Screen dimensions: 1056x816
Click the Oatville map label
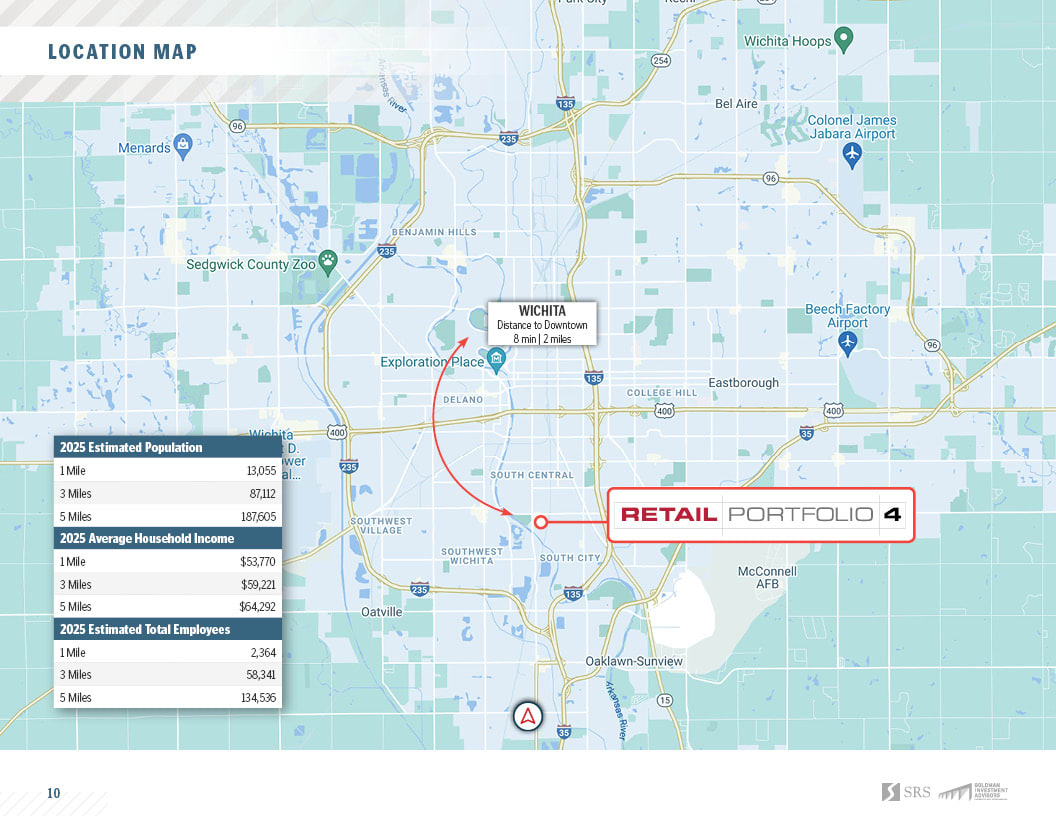coord(382,612)
